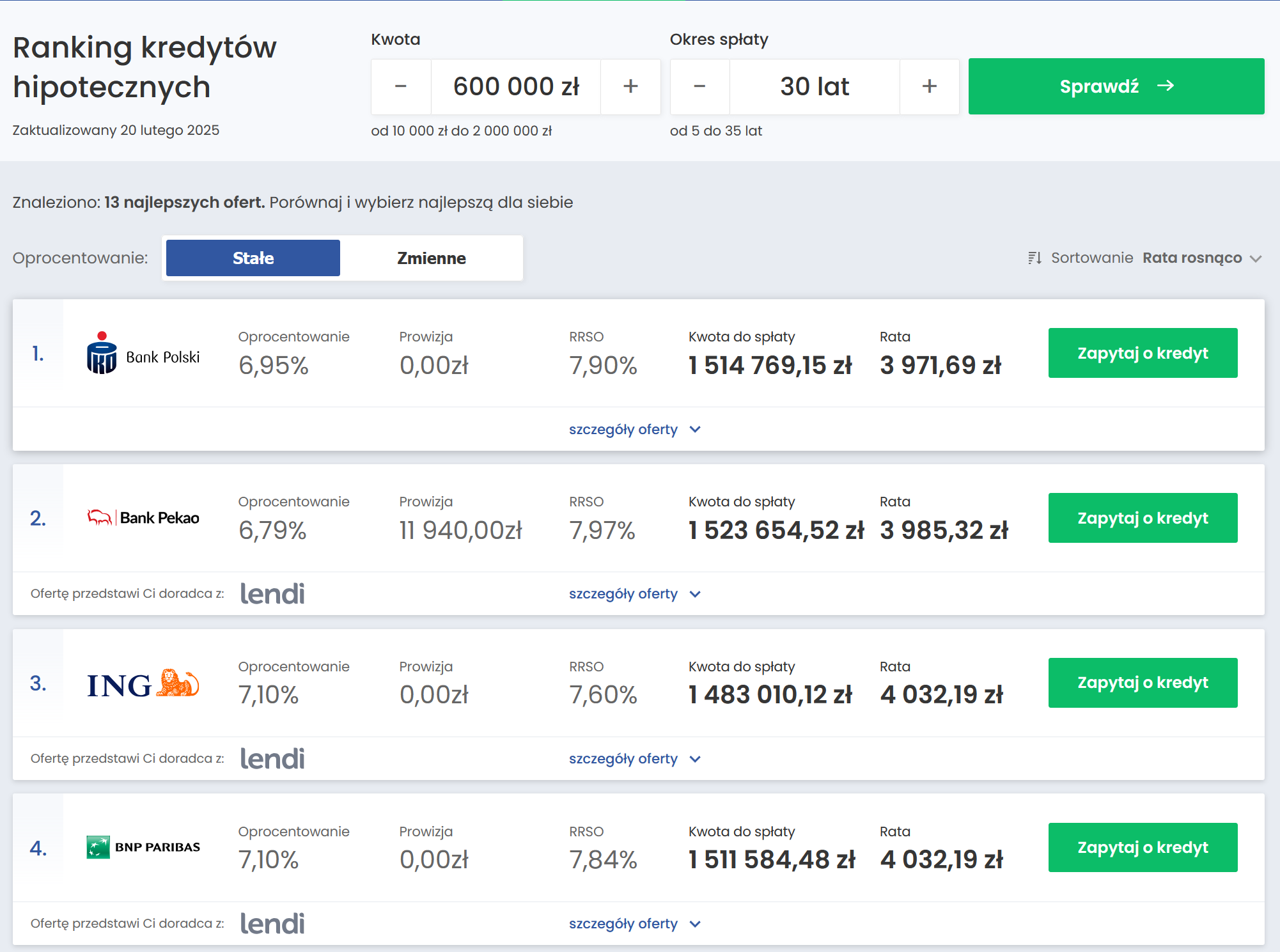Image resolution: width=1280 pixels, height=952 pixels.
Task: Click the ING lion logo
Action: (x=178, y=683)
